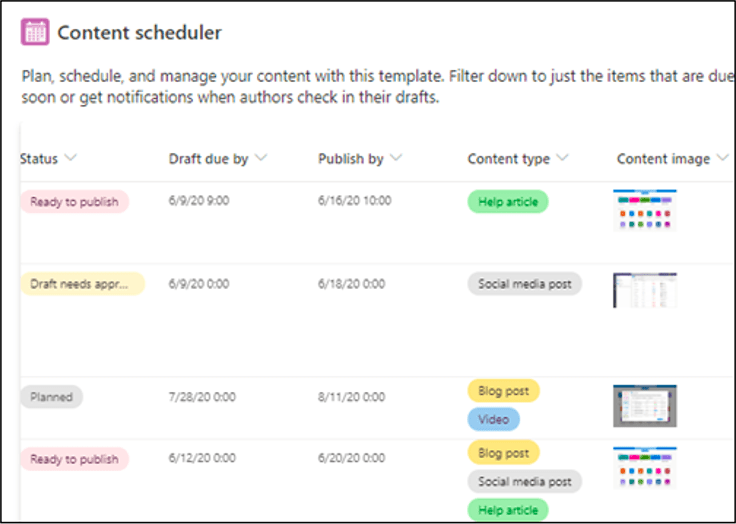Image resolution: width=736 pixels, height=524 pixels.
Task: Open the Planned row's content image
Action: pos(644,405)
